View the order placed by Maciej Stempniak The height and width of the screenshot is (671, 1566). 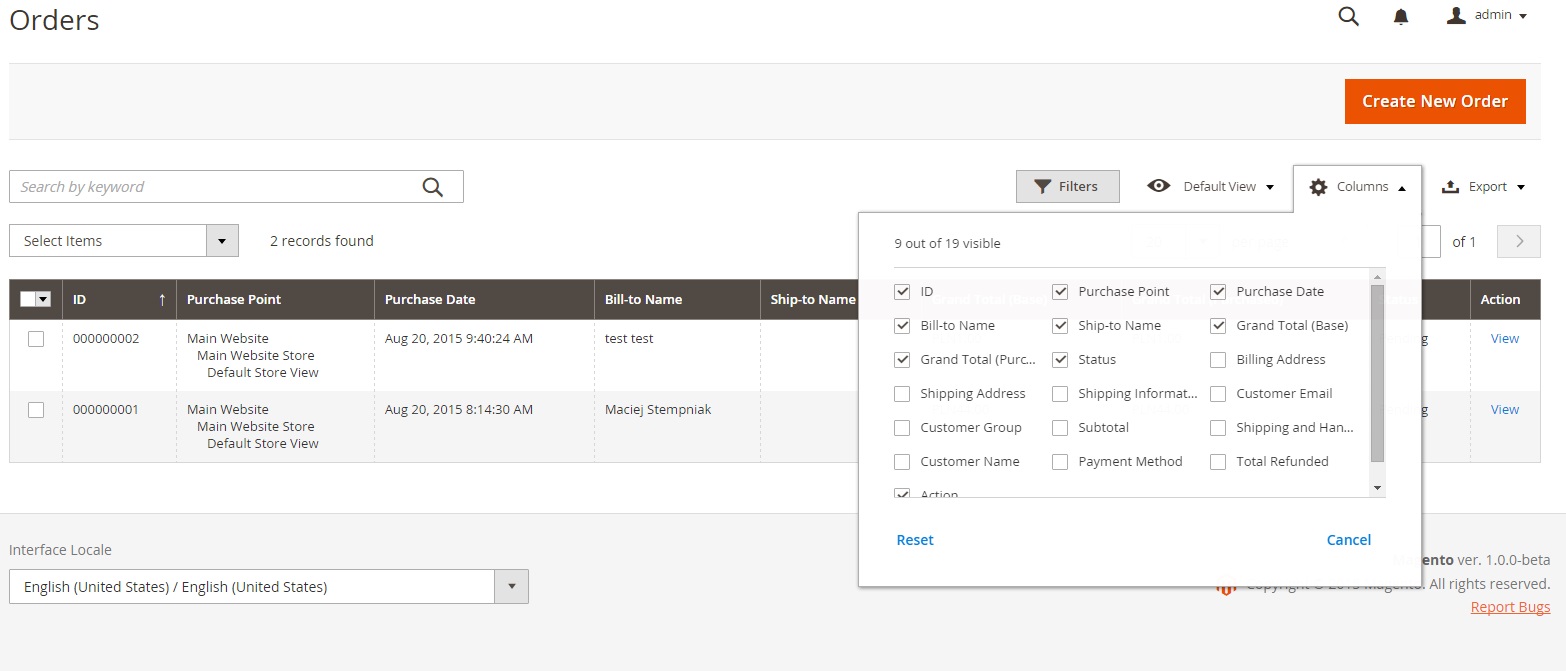[x=1504, y=409]
